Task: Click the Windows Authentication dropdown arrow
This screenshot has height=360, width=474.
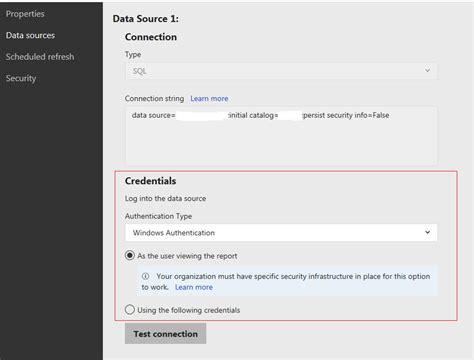Action: (x=427, y=232)
